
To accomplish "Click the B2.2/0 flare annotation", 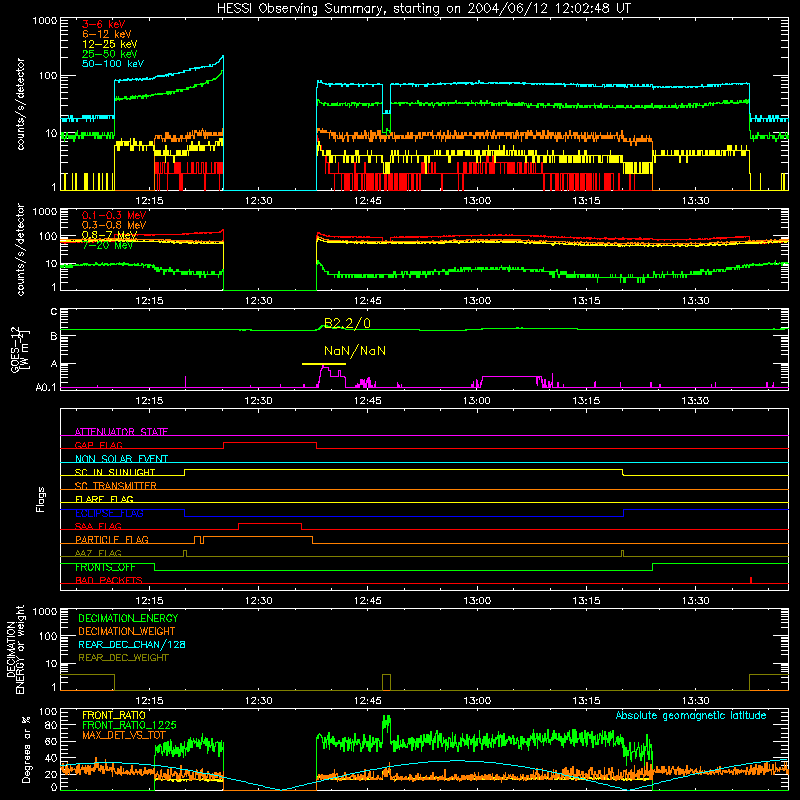I will pos(347,323).
